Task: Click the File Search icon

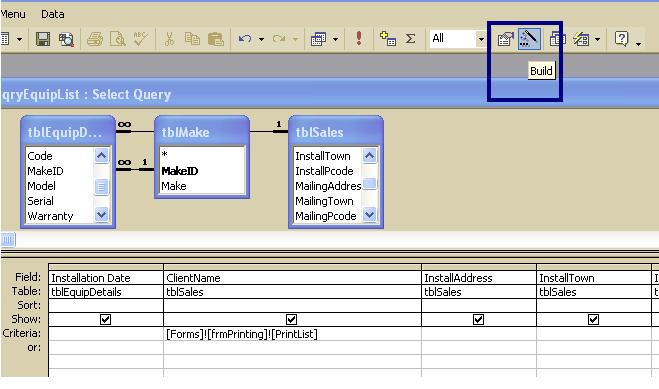Action: click(x=66, y=39)
